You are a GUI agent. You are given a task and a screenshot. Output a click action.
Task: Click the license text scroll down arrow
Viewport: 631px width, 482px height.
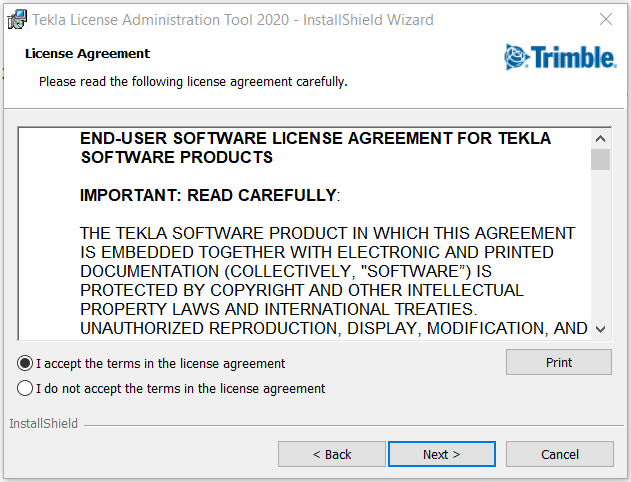[600, 330]
